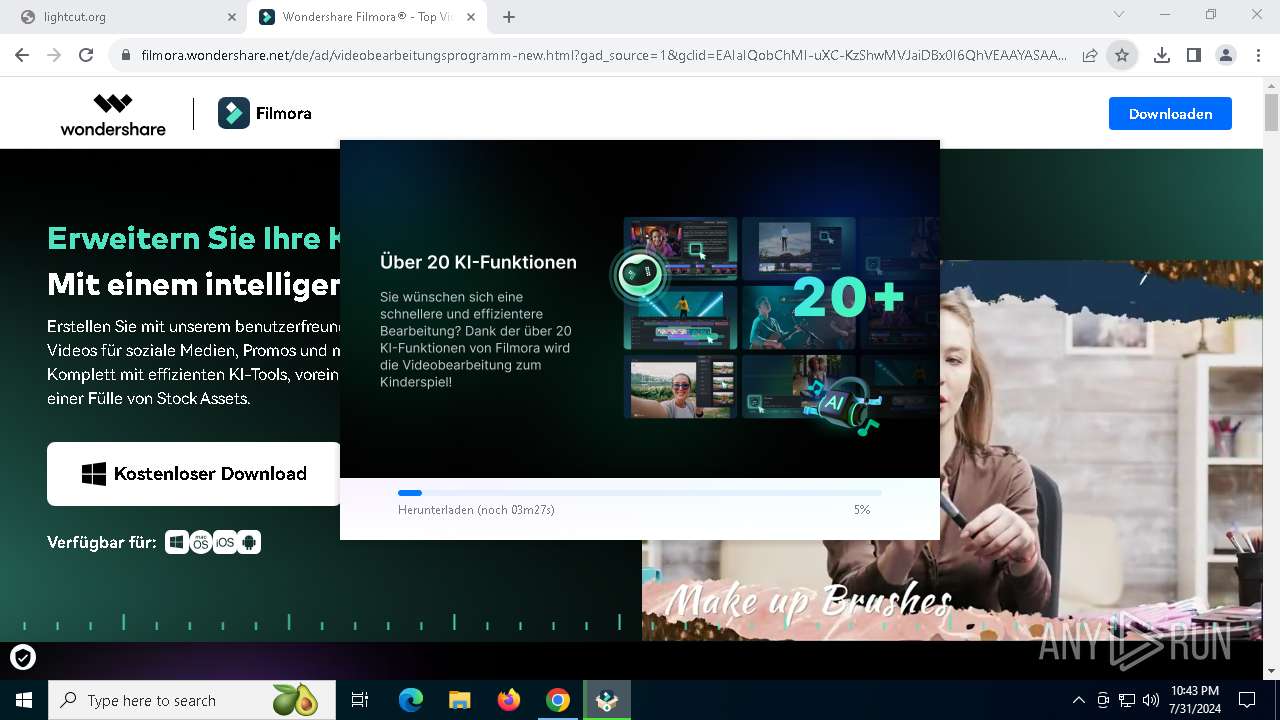Click Make up Brushes video preview
This screenshot has width=1280, height=720.
[952, 450]
